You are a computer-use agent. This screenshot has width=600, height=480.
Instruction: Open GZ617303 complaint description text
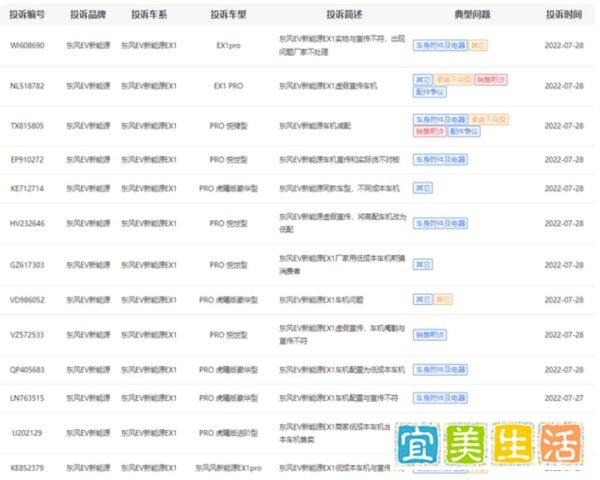(342, 264)
